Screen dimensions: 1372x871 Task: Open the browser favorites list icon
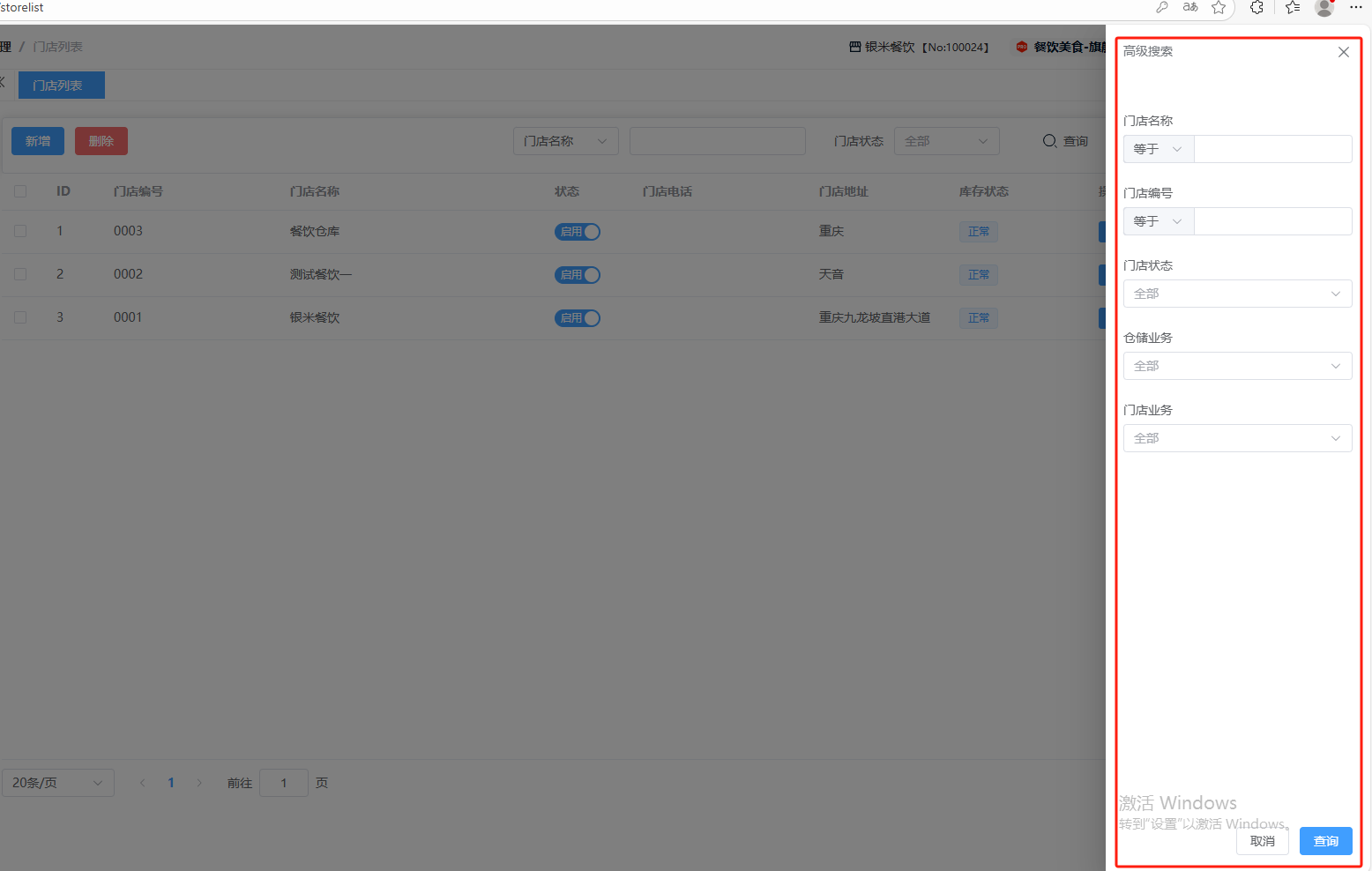(1293, 8)
